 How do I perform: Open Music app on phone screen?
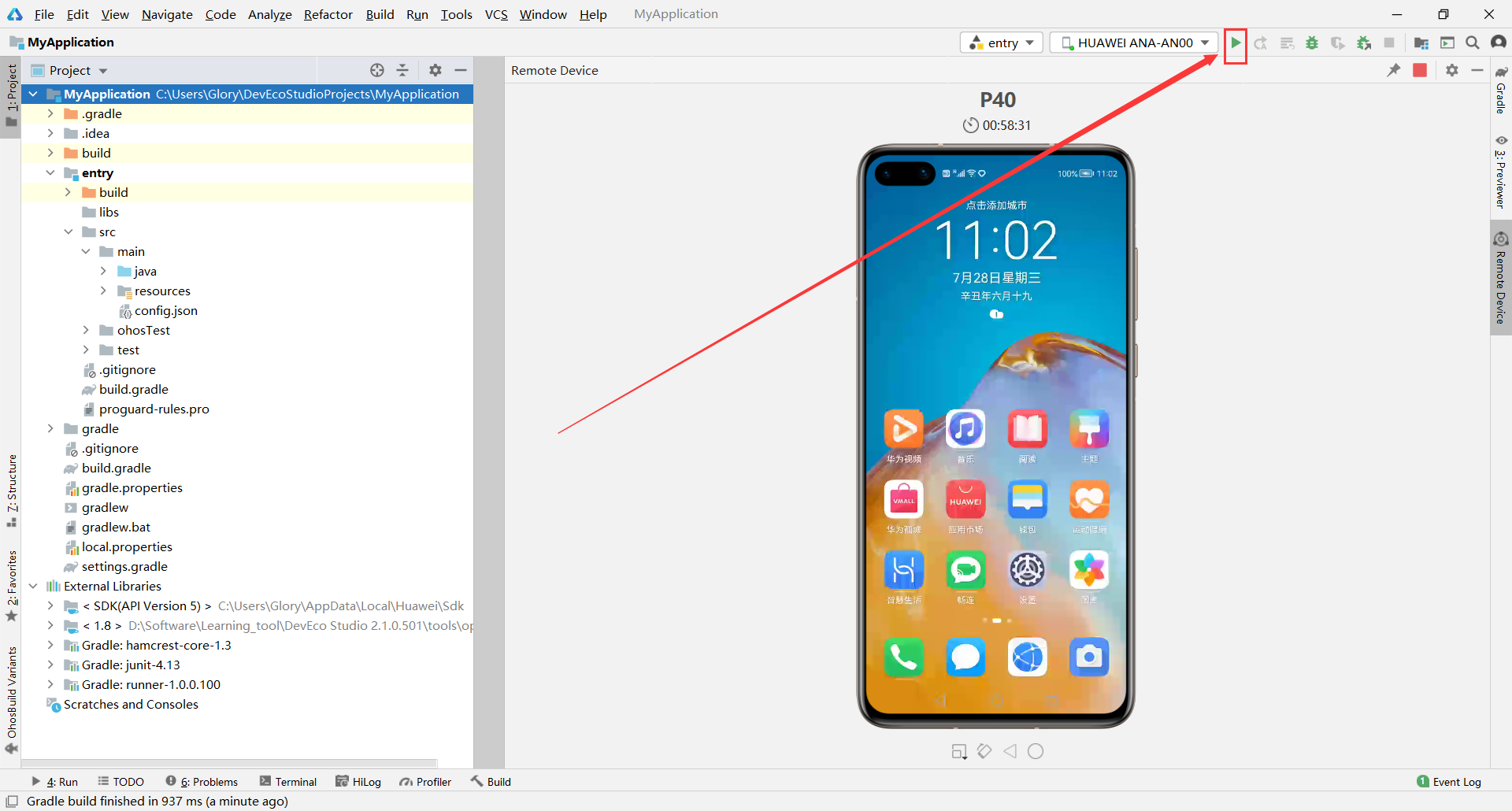(965, 429)
